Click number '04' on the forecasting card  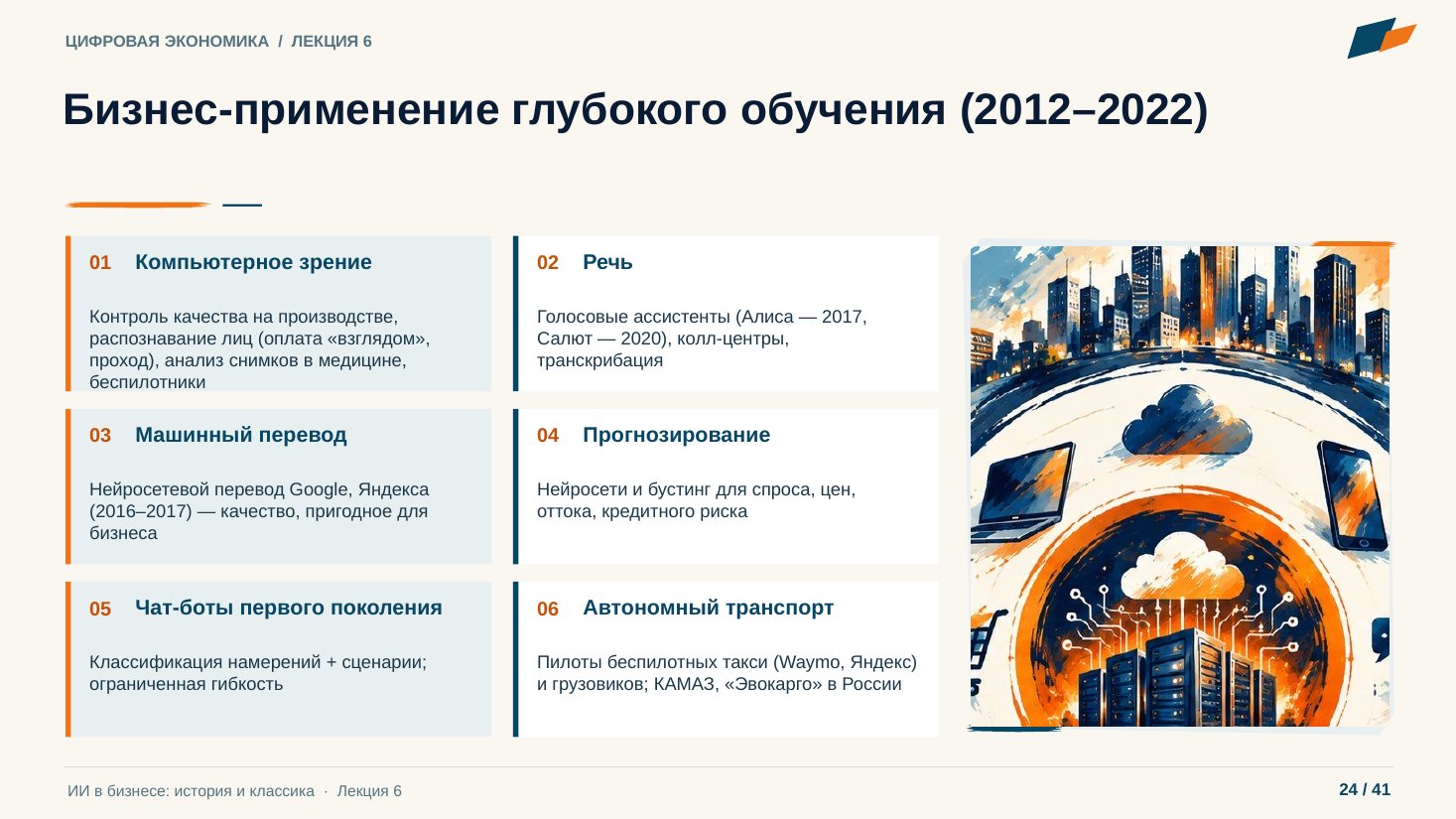tap(548, 435)
